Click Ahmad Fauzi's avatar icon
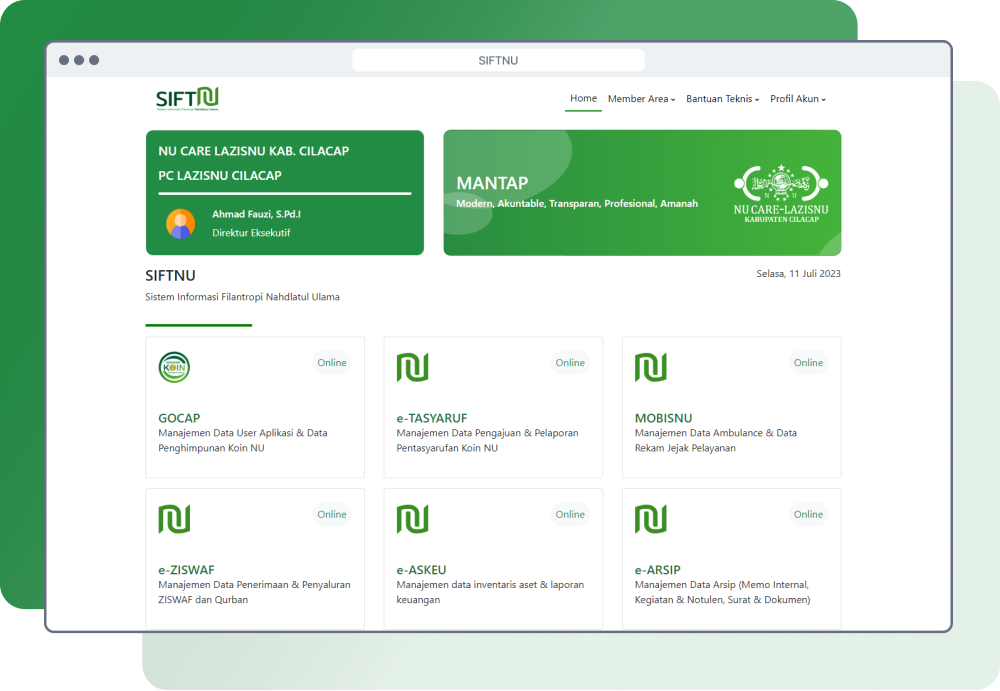The height and width of the screenshot is (691, 1000). 179,224
